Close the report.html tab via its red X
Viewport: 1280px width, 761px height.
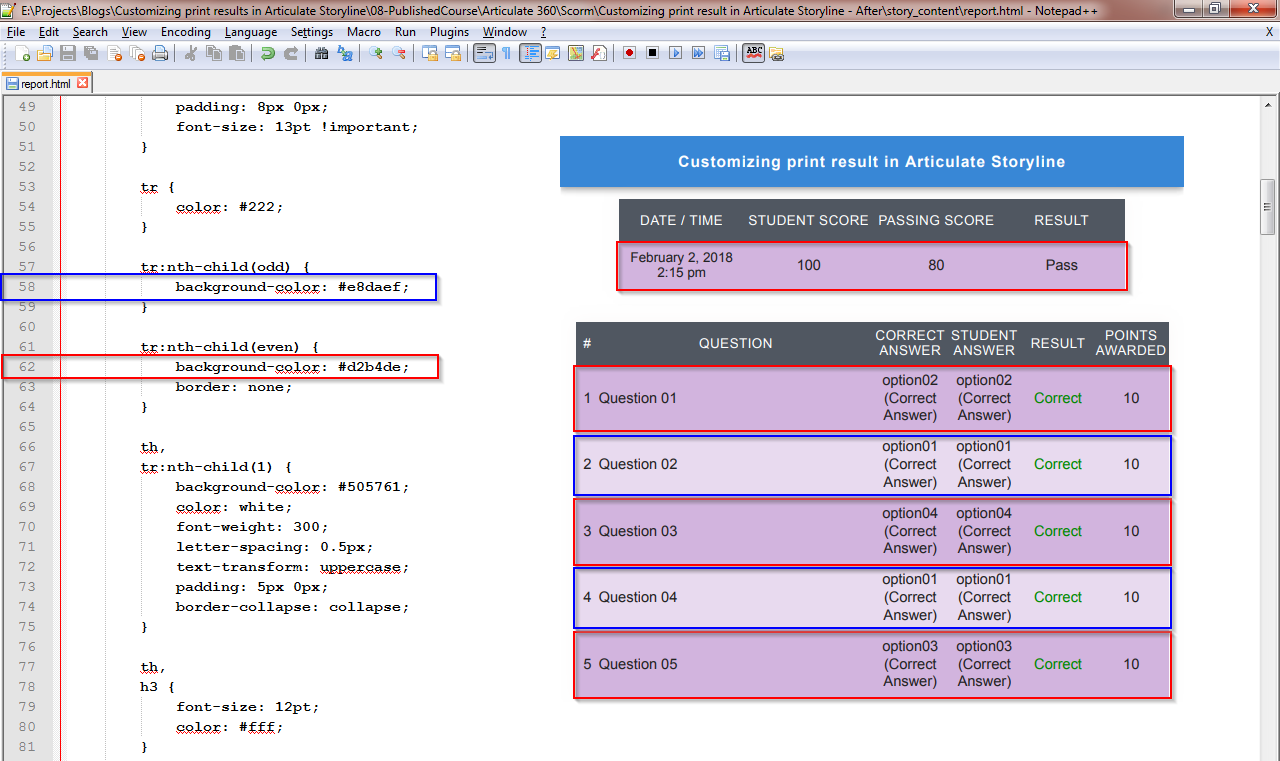[82, 84]
